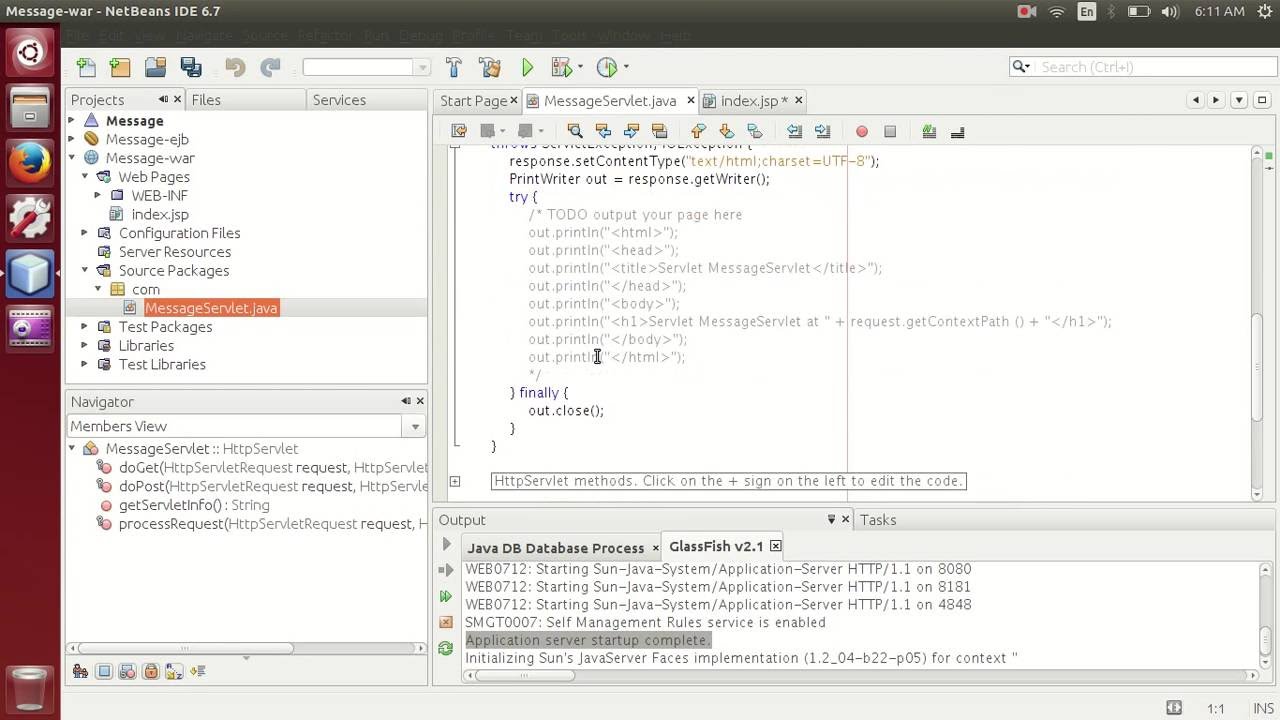Click Stop Server icon in Output panel

[446, 622]
